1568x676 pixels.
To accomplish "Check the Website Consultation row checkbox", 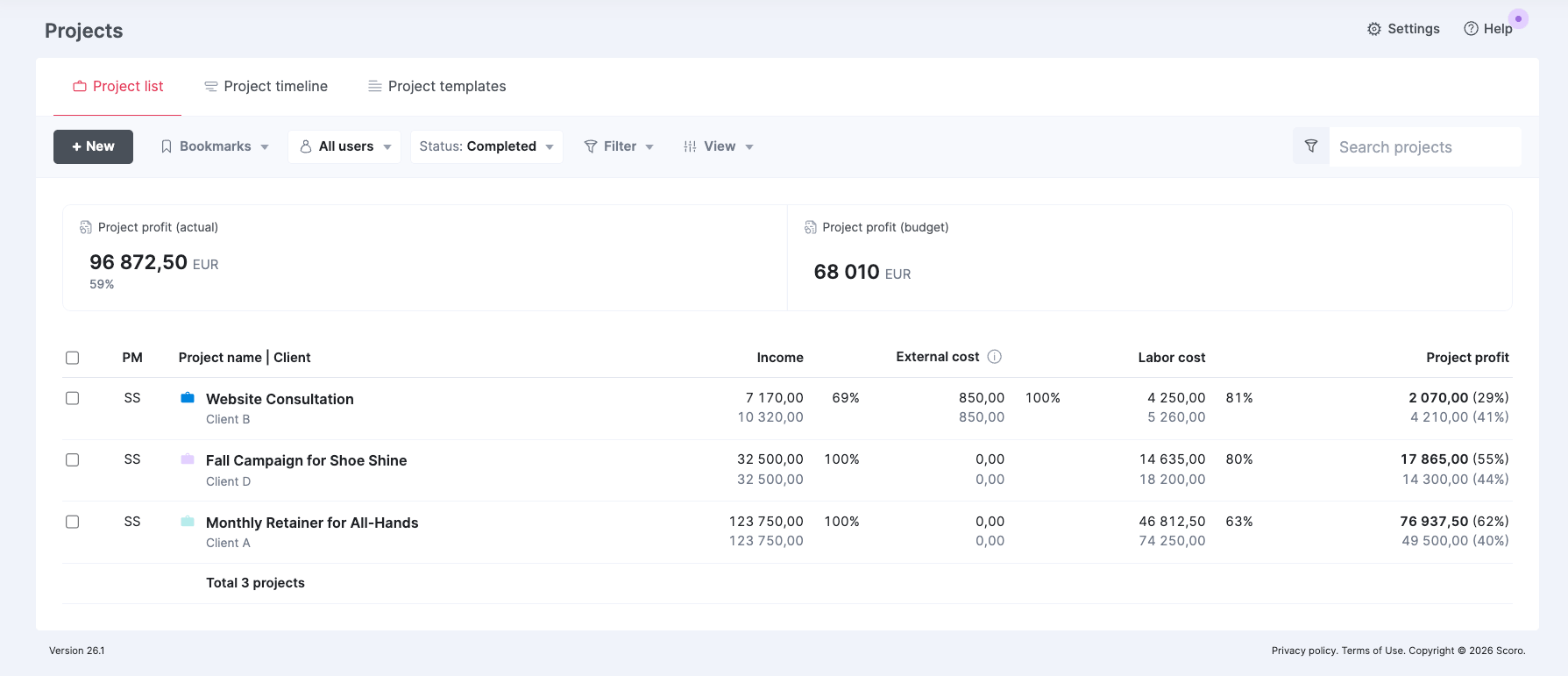I will 73,398.
